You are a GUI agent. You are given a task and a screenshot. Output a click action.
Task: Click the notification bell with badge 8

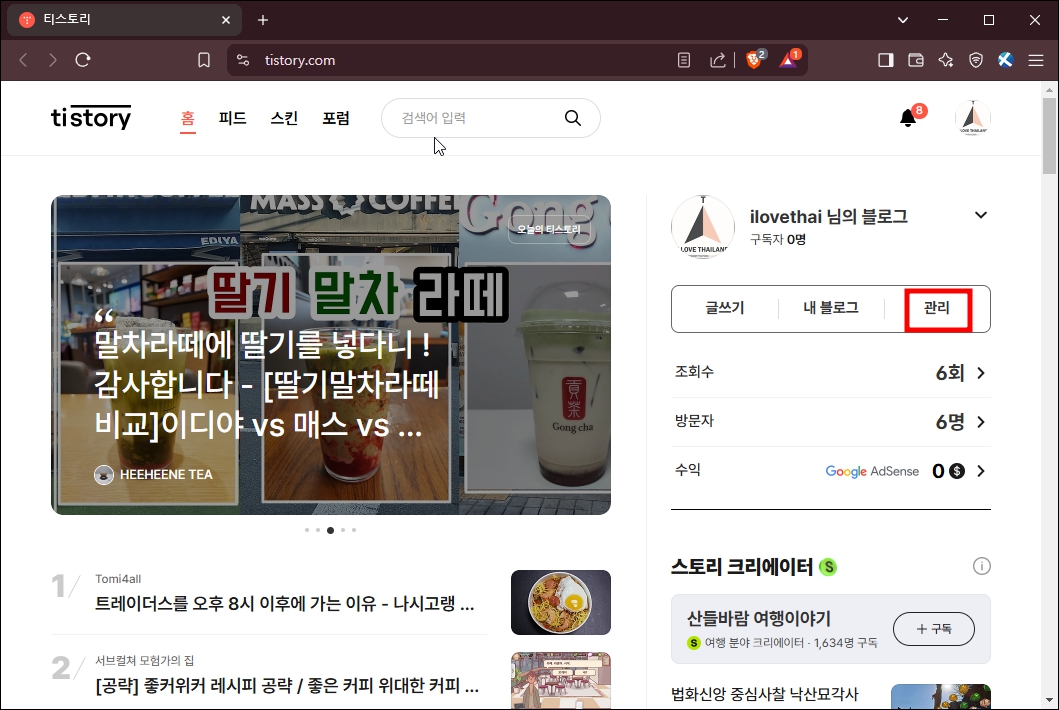[x=907, y=117]
